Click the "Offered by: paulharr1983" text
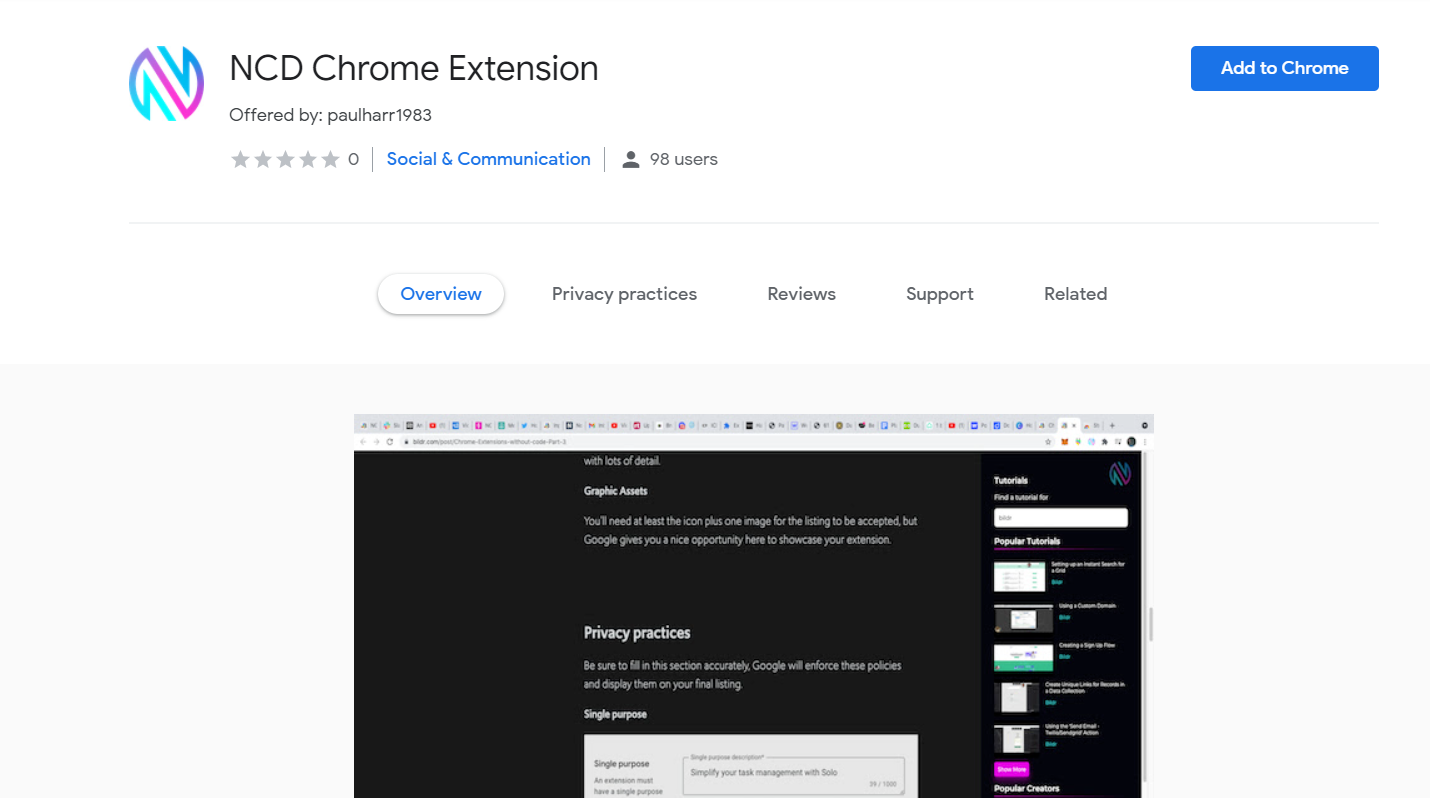The image size is (1430, 798). (330, 115)
